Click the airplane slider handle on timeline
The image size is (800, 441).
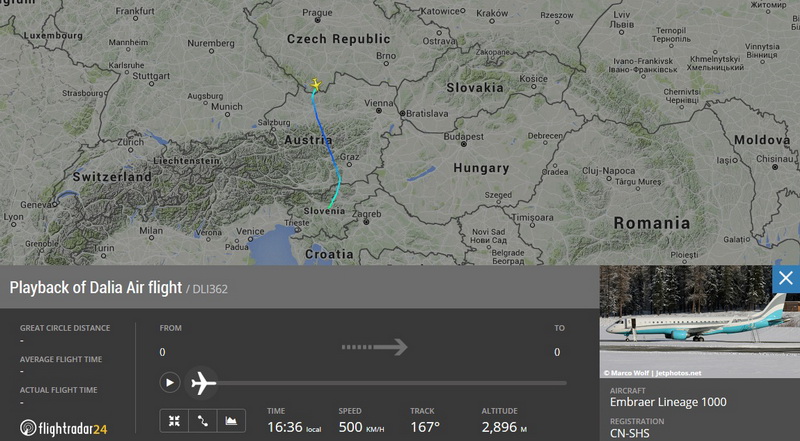point(203,383)
